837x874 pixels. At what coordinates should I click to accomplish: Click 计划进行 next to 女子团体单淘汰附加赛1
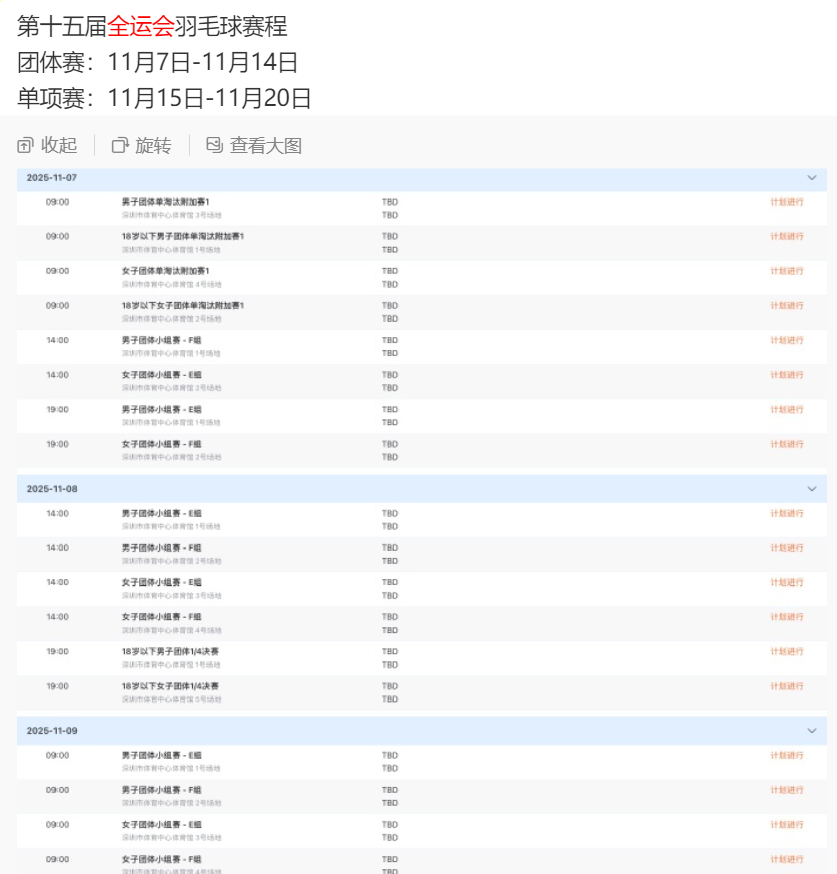[x=790, y=269]
